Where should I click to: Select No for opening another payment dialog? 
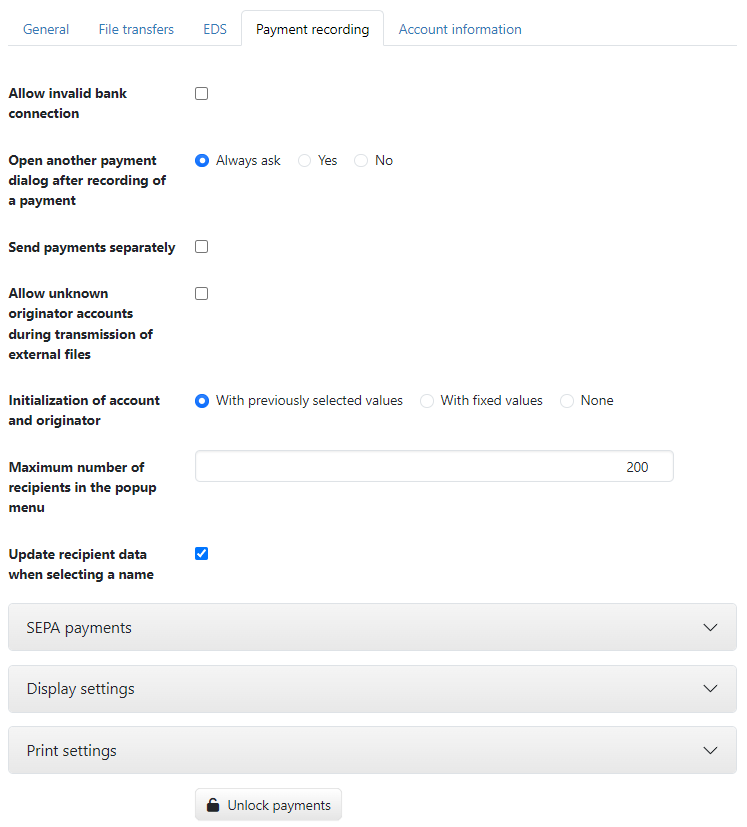point(361,160)
